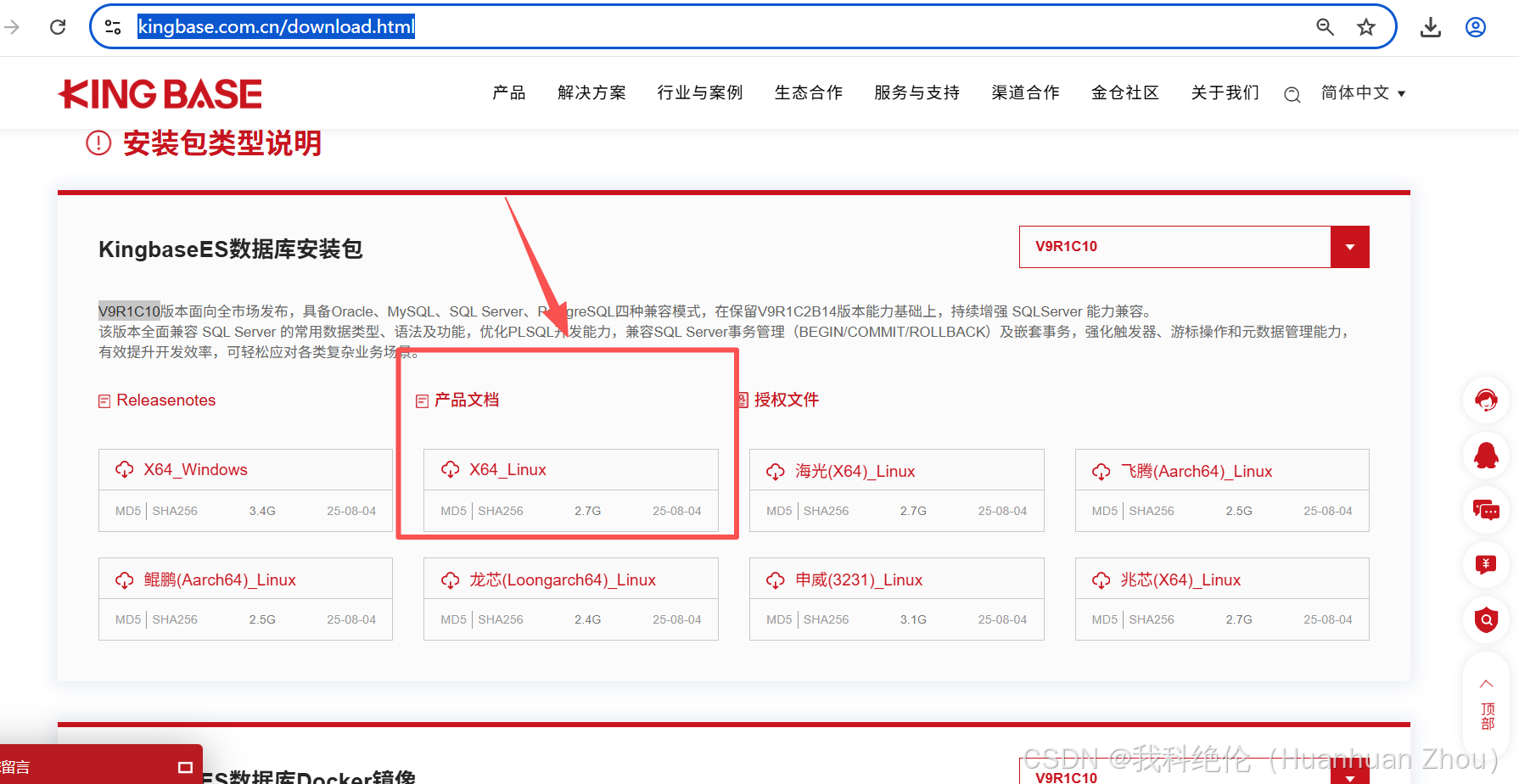Open the bottom Docker V9R1C10 version selector
Screen dimensions: 1519x784
click(1348, 776)
